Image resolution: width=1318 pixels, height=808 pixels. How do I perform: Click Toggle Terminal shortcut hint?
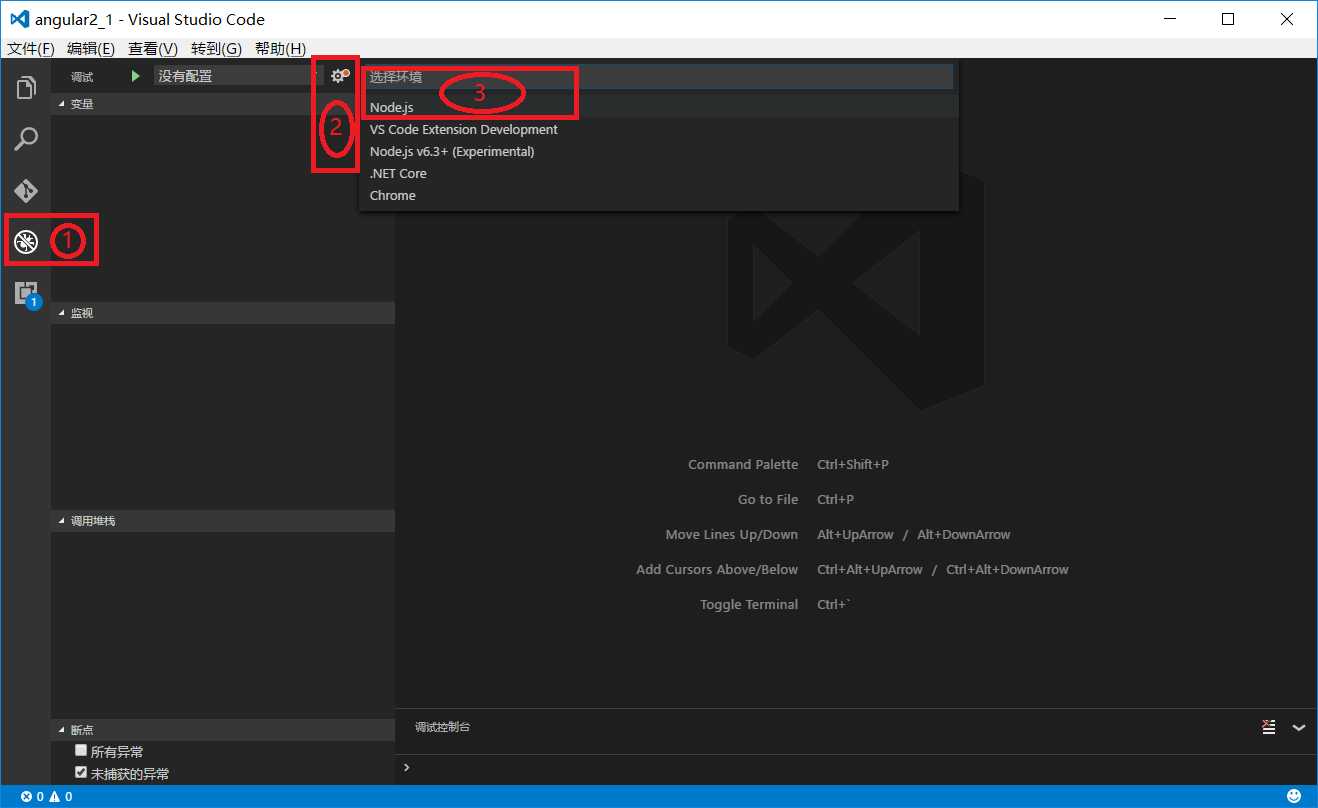(749, 604)
